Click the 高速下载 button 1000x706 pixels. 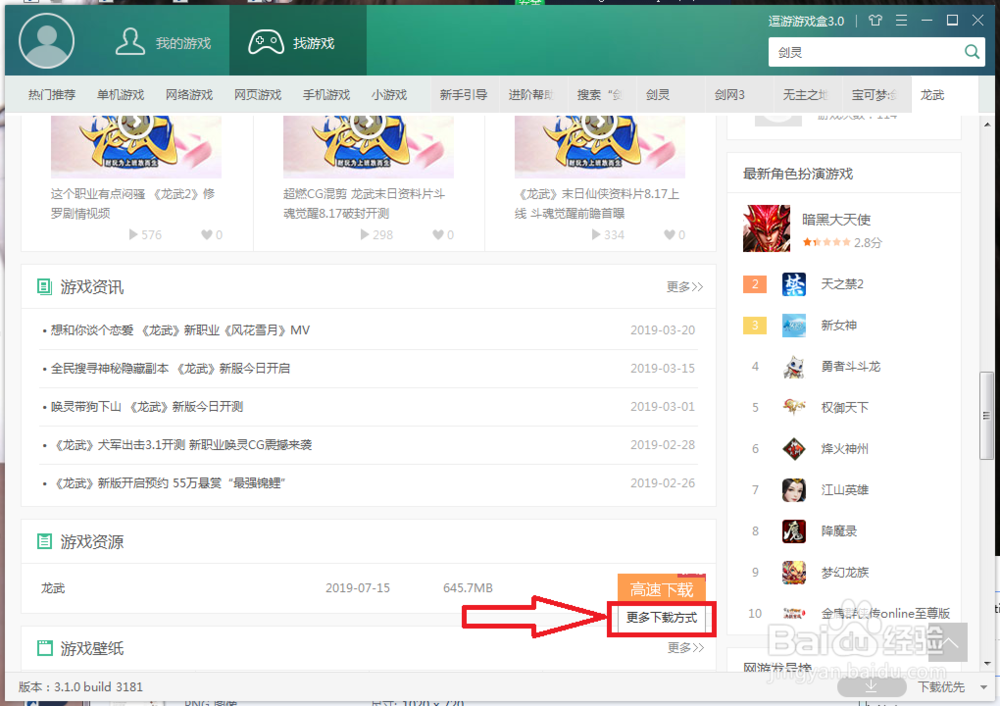click(661, 588)
